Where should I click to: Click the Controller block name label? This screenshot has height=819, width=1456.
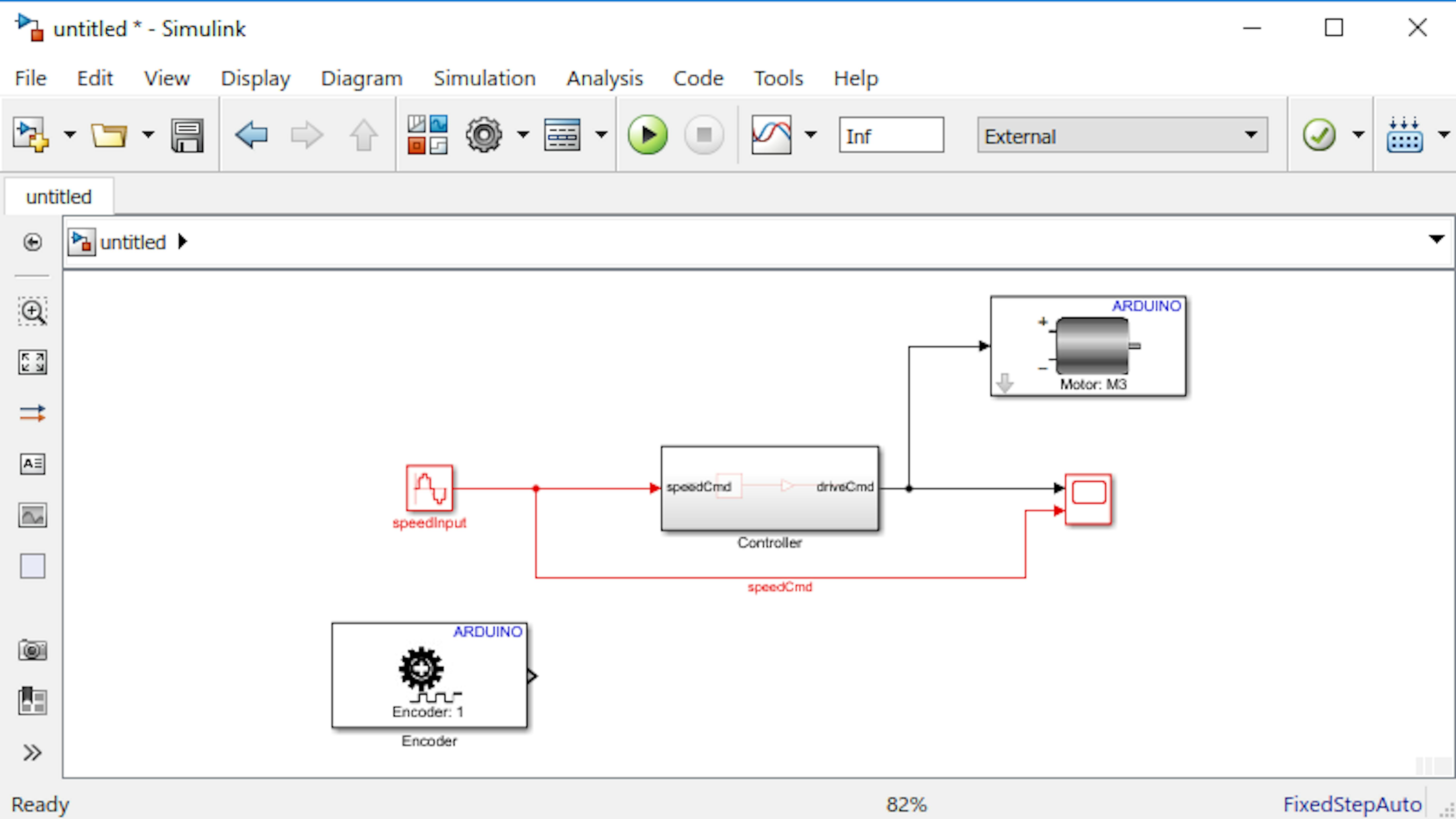pyautogui.click(x=769, y=543)
